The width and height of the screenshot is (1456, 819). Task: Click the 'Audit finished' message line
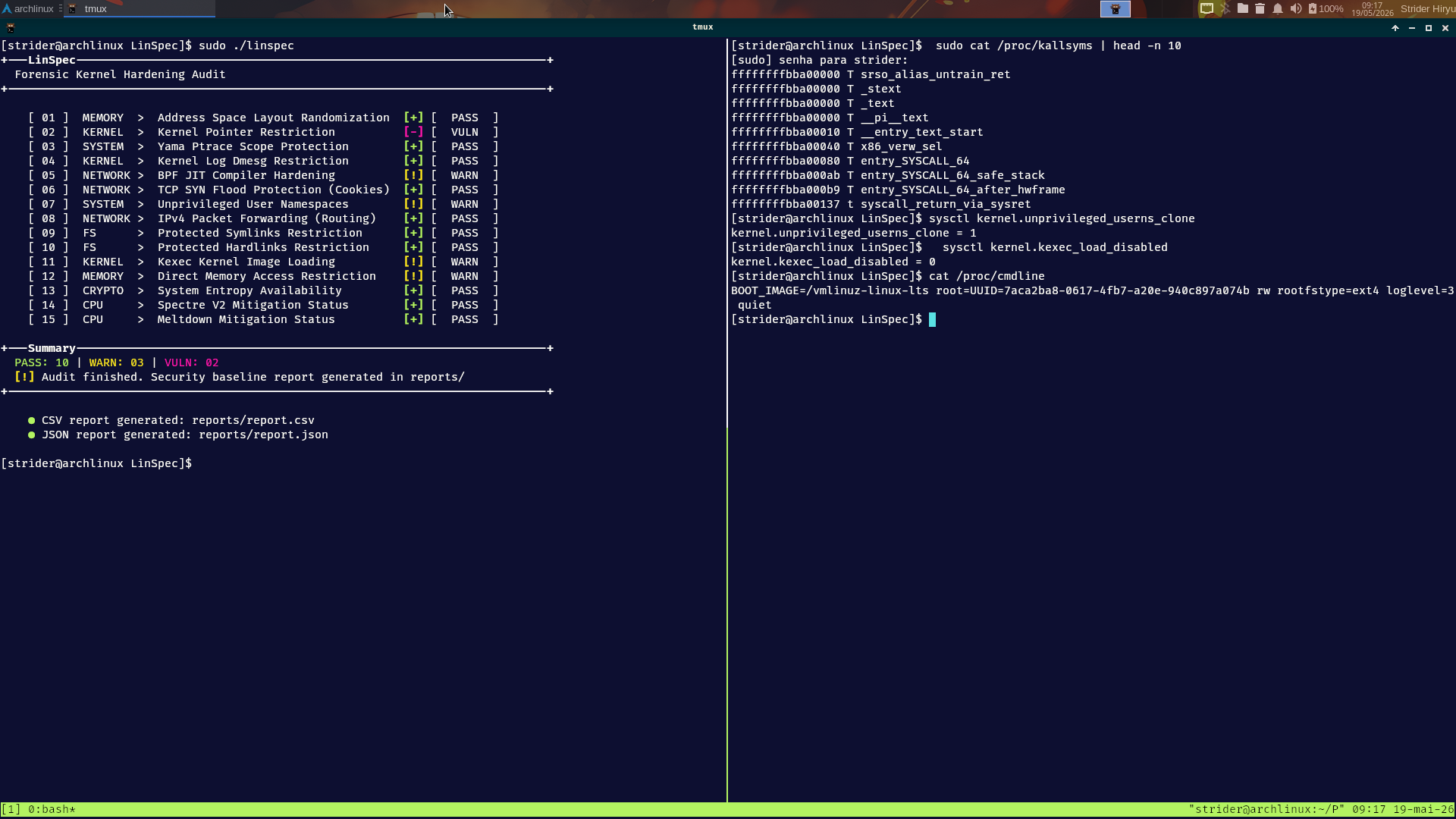(240, 377)
